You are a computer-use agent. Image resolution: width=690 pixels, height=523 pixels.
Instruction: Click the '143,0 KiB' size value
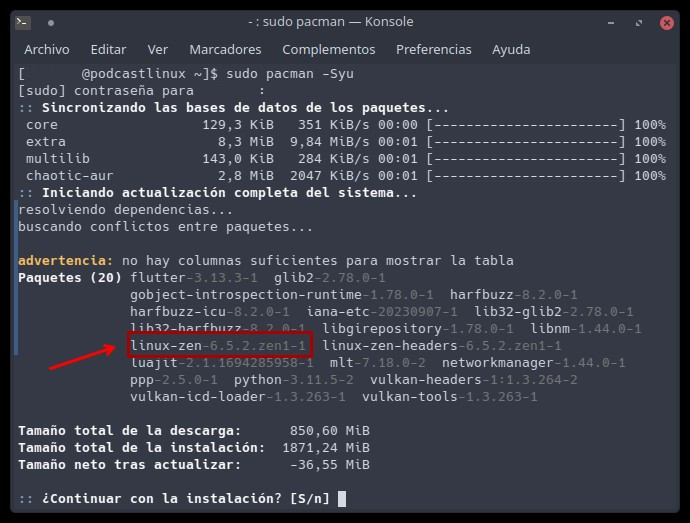point(238,159)
